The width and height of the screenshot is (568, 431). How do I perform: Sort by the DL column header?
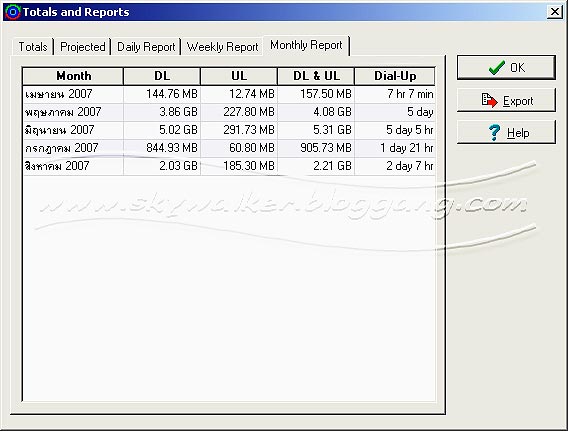(x=162, y=76)
